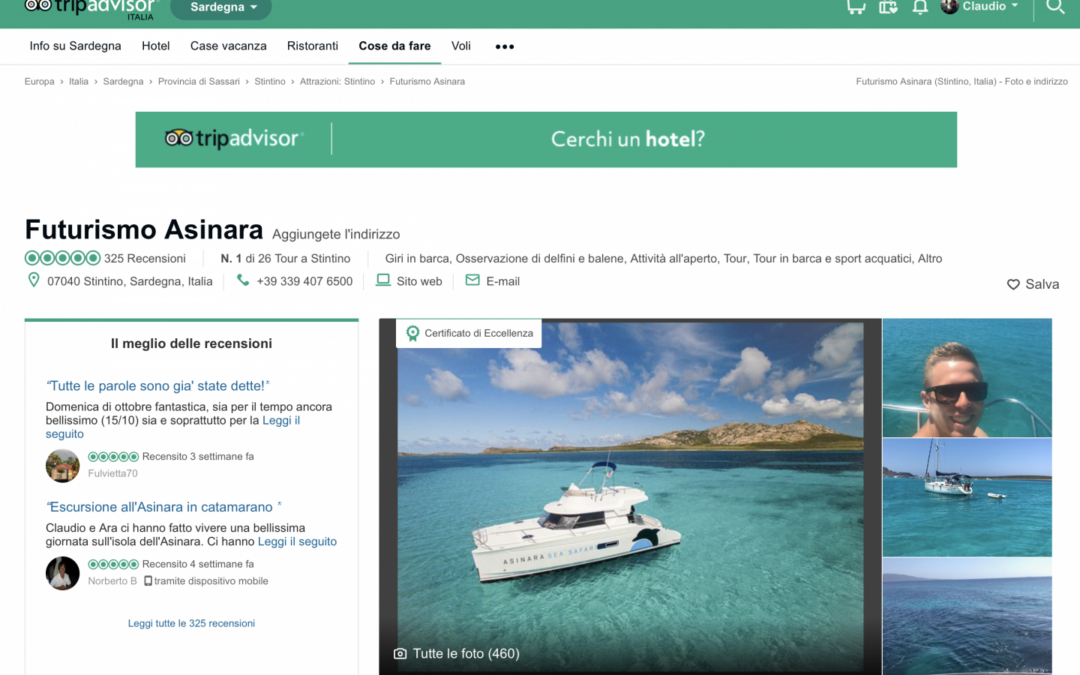Image resolution: width=1080 pixels, height=675 pixels.
Task: Open the Voli tab
Action: click(461, 46)
